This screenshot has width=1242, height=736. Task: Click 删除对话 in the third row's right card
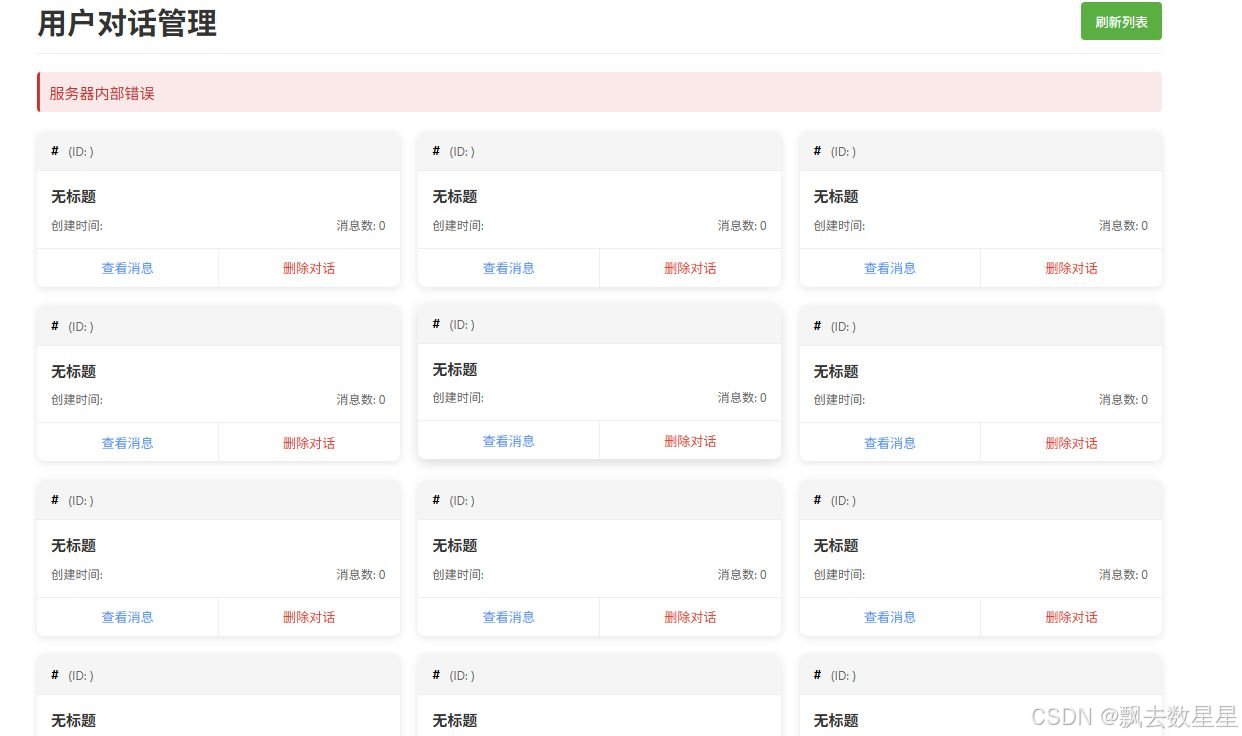coord(1071,617)
